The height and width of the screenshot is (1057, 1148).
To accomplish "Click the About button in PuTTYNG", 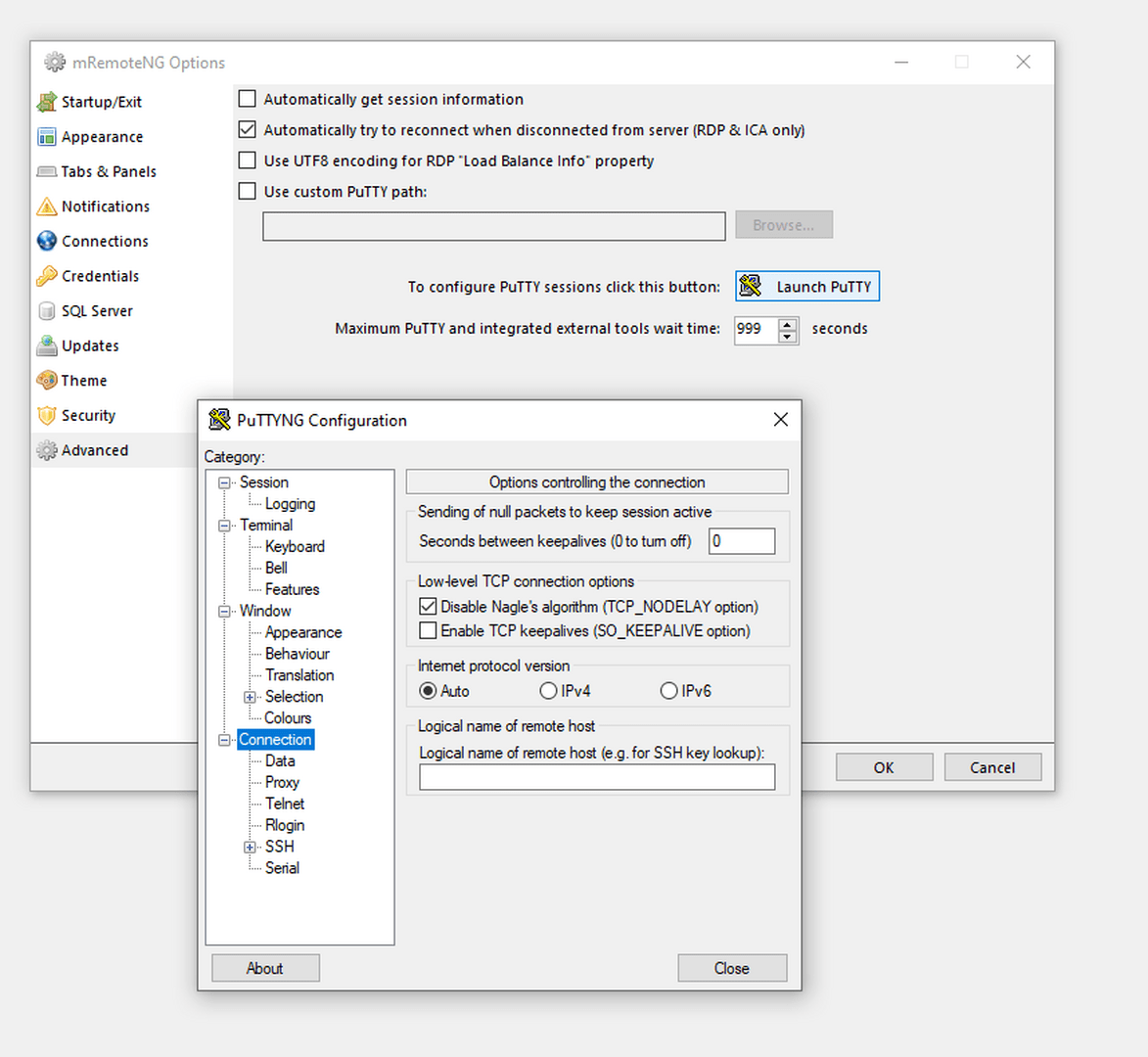I will click(265, 968).
